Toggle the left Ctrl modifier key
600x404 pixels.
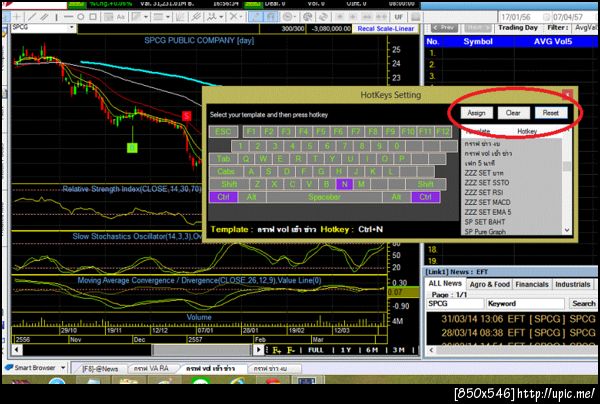(x=223, y=197)
